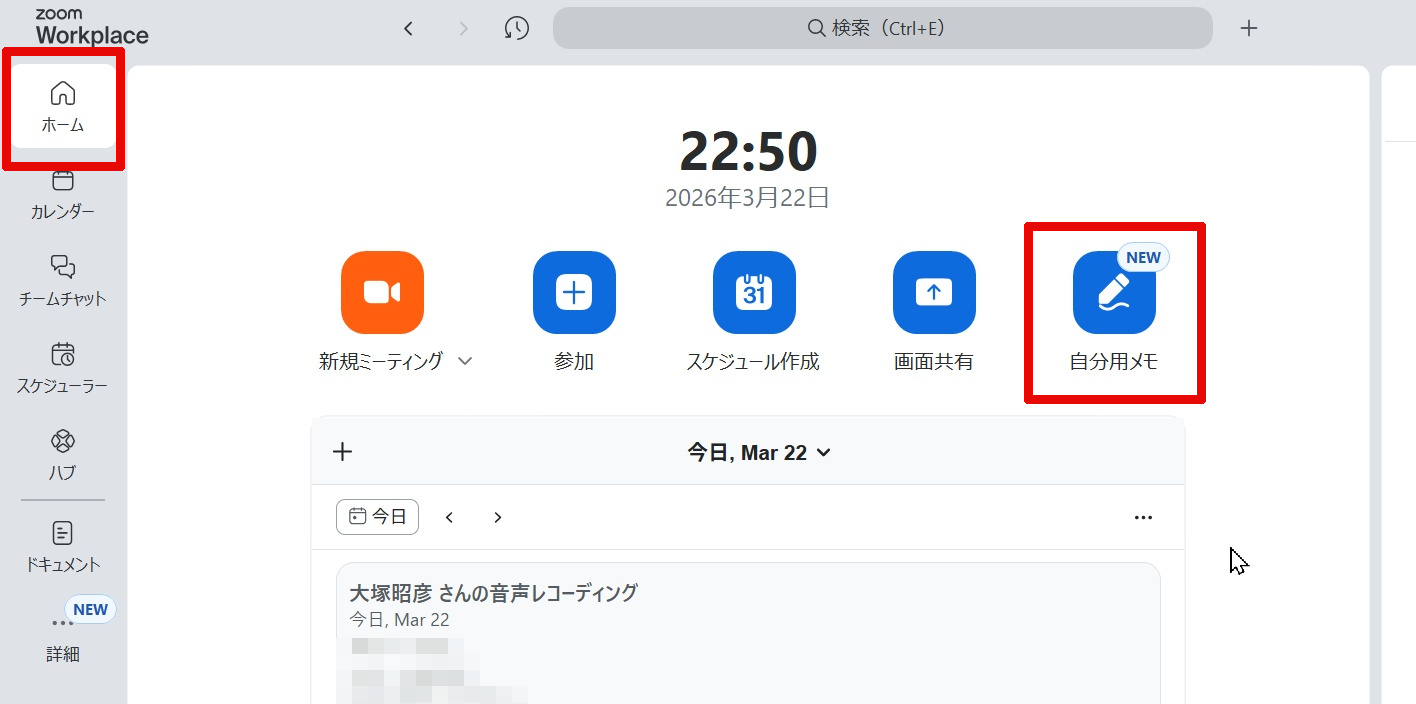Go to next day in calendar panel
The width and height of the screenshot is (1416, 704).
click(x=498, y=517)
